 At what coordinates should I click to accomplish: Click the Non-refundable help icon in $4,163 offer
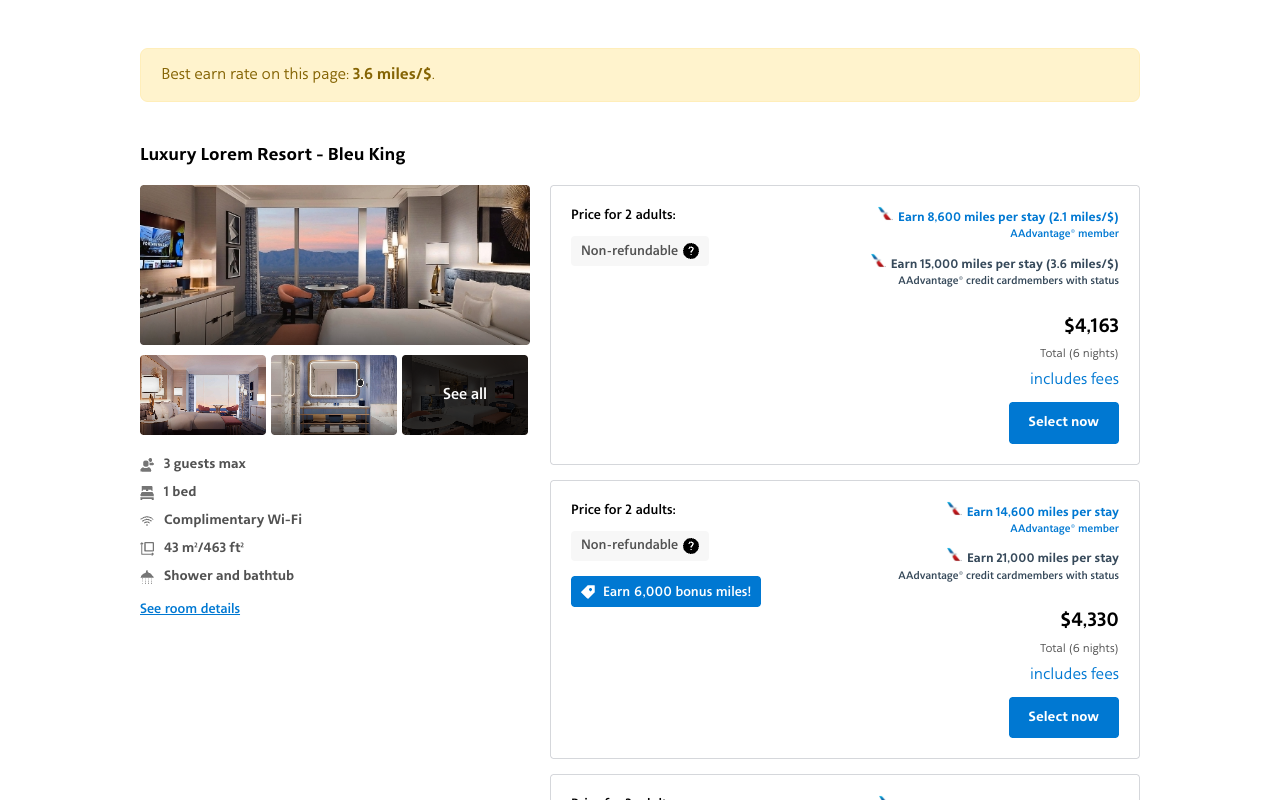click(691, 251)
